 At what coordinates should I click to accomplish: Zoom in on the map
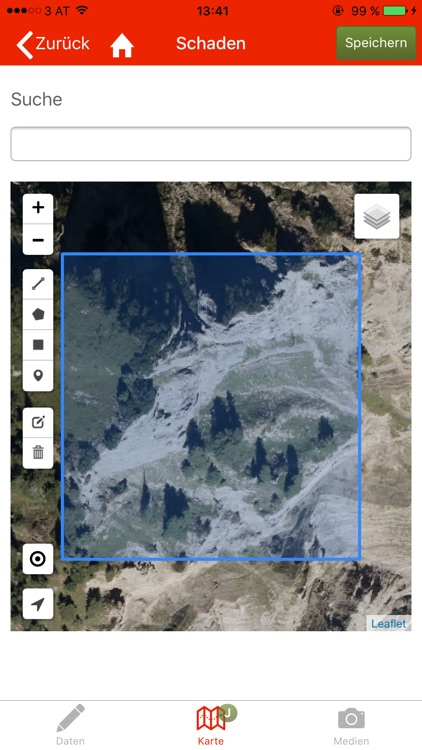click(x=38, y=208)
